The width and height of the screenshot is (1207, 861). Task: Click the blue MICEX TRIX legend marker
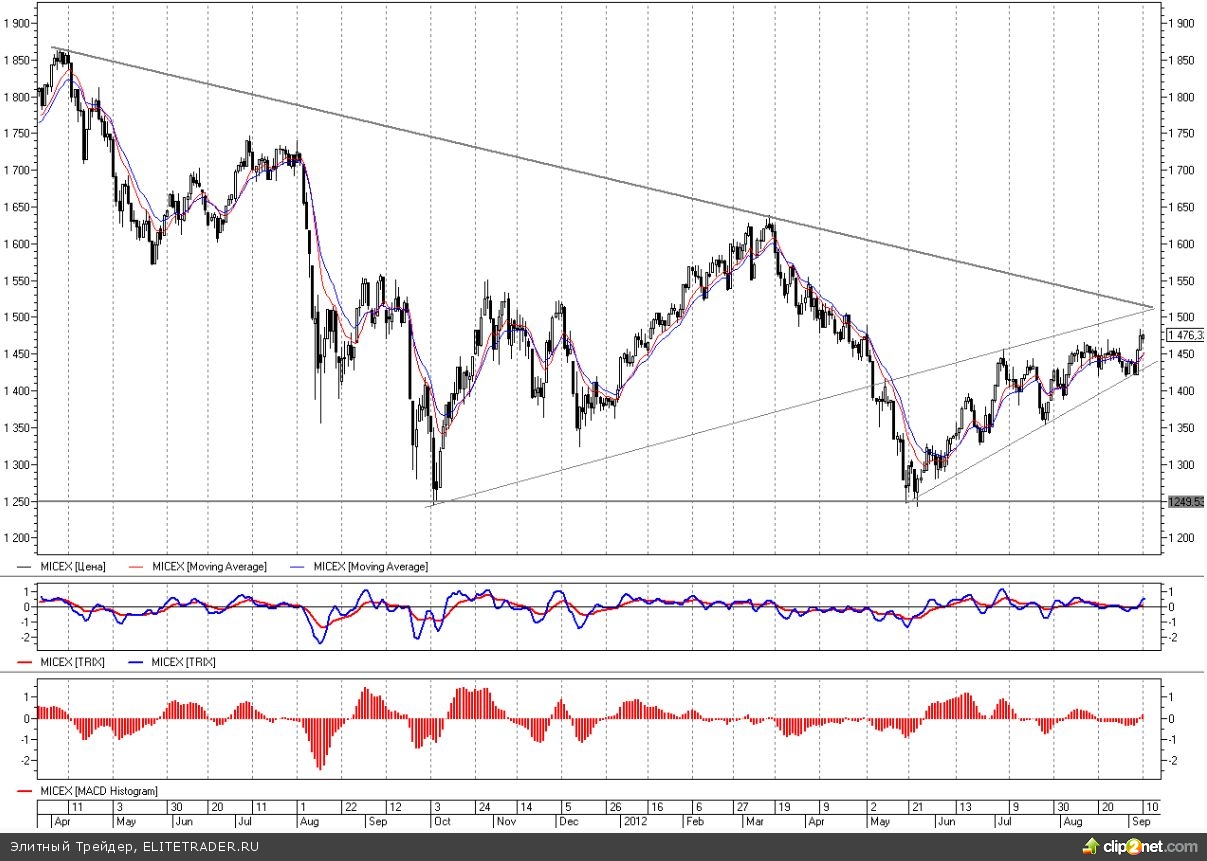coord(135,662)
